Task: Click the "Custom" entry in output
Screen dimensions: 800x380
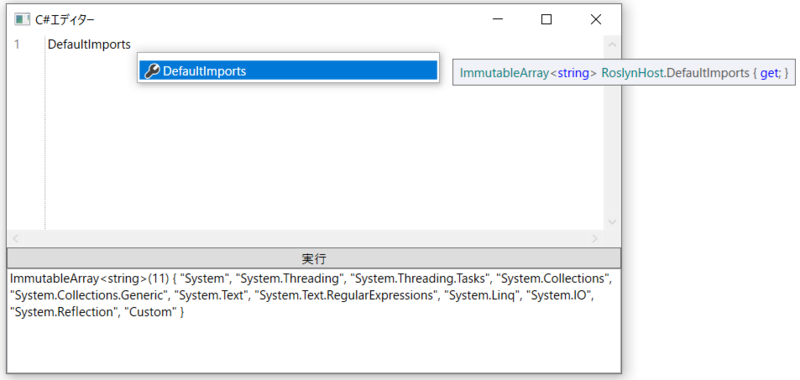Action: 150,312
